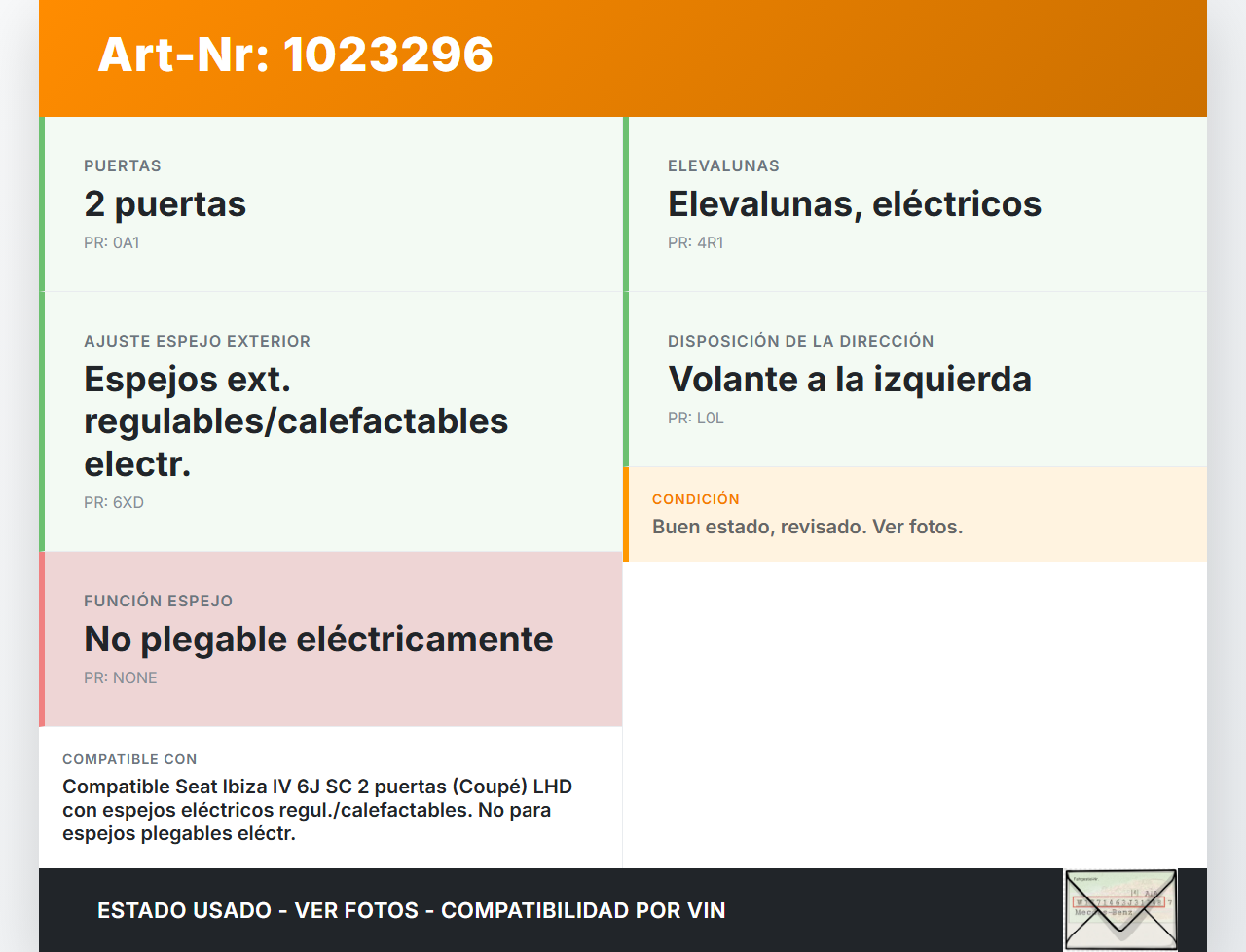Image resolution: width=1246 pixels, height=952 pixels.
Task: Click the orange CONDICIÓN label
Action: (x=695, y=499)
